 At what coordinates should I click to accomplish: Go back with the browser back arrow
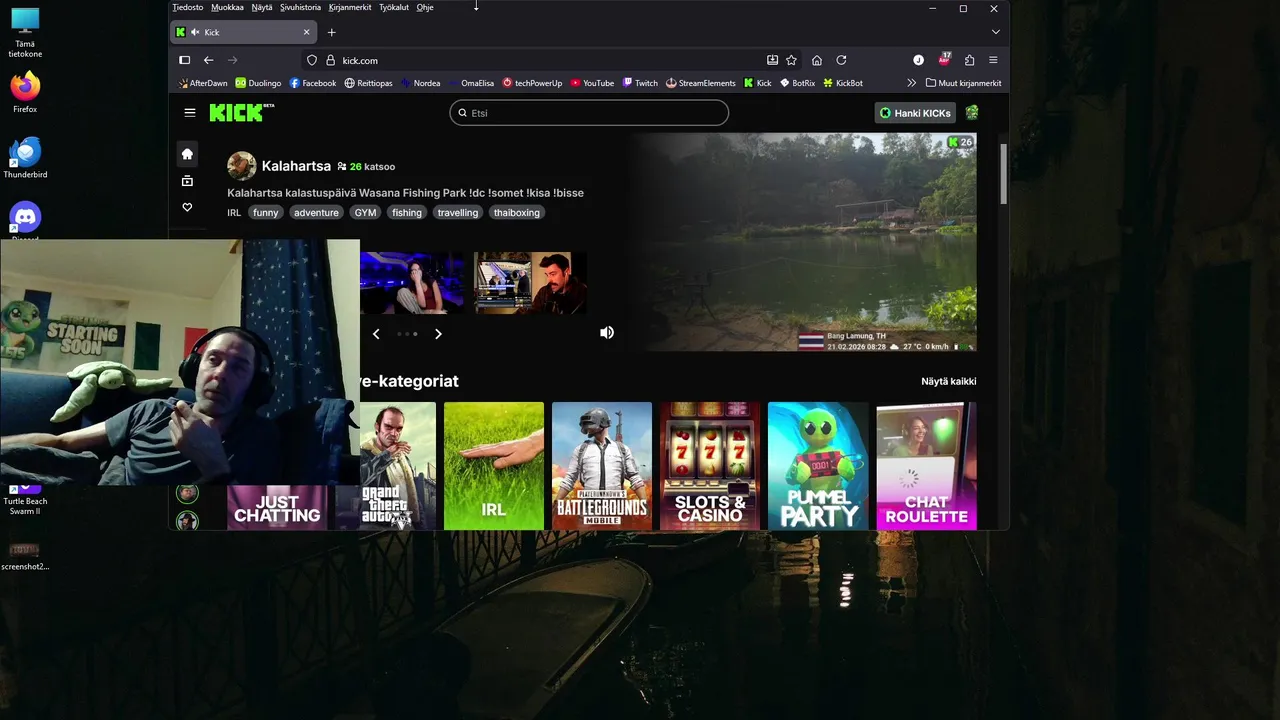(209, 60)
